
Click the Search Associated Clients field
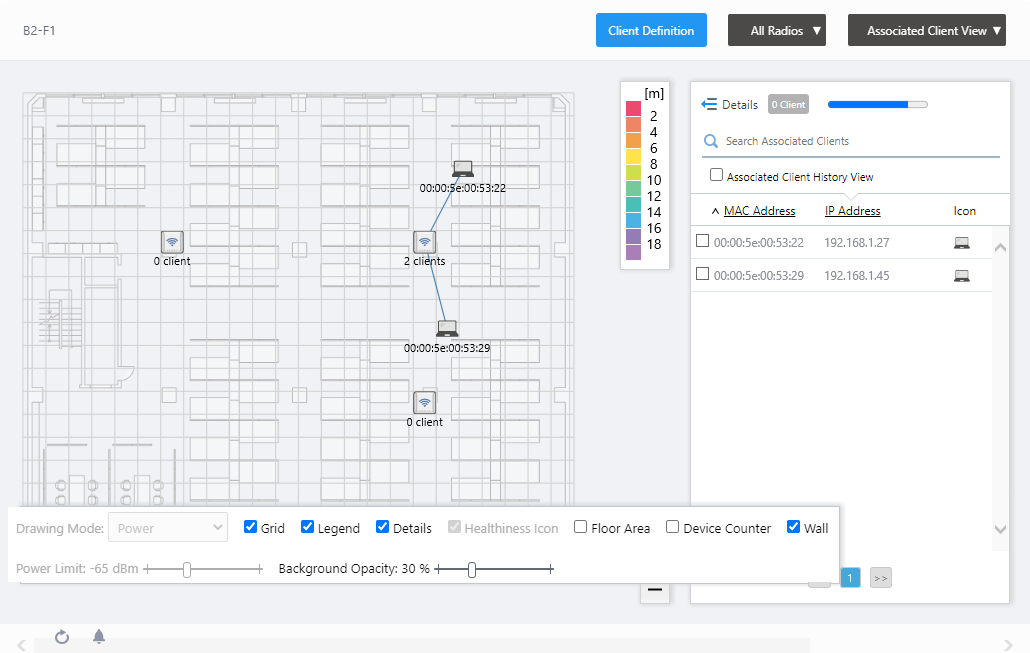pos(850,141)
